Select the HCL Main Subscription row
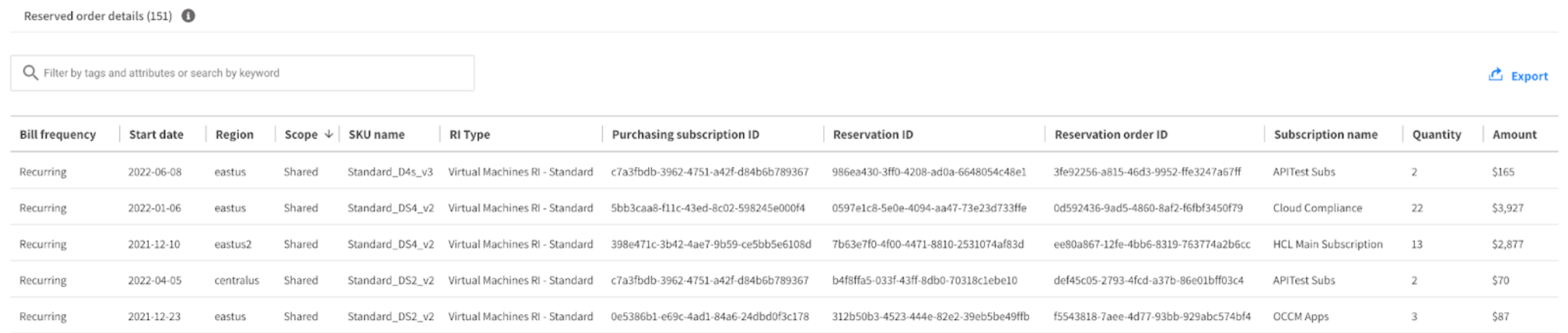This screenshot has width=1568, height=333. [1327, 244]
